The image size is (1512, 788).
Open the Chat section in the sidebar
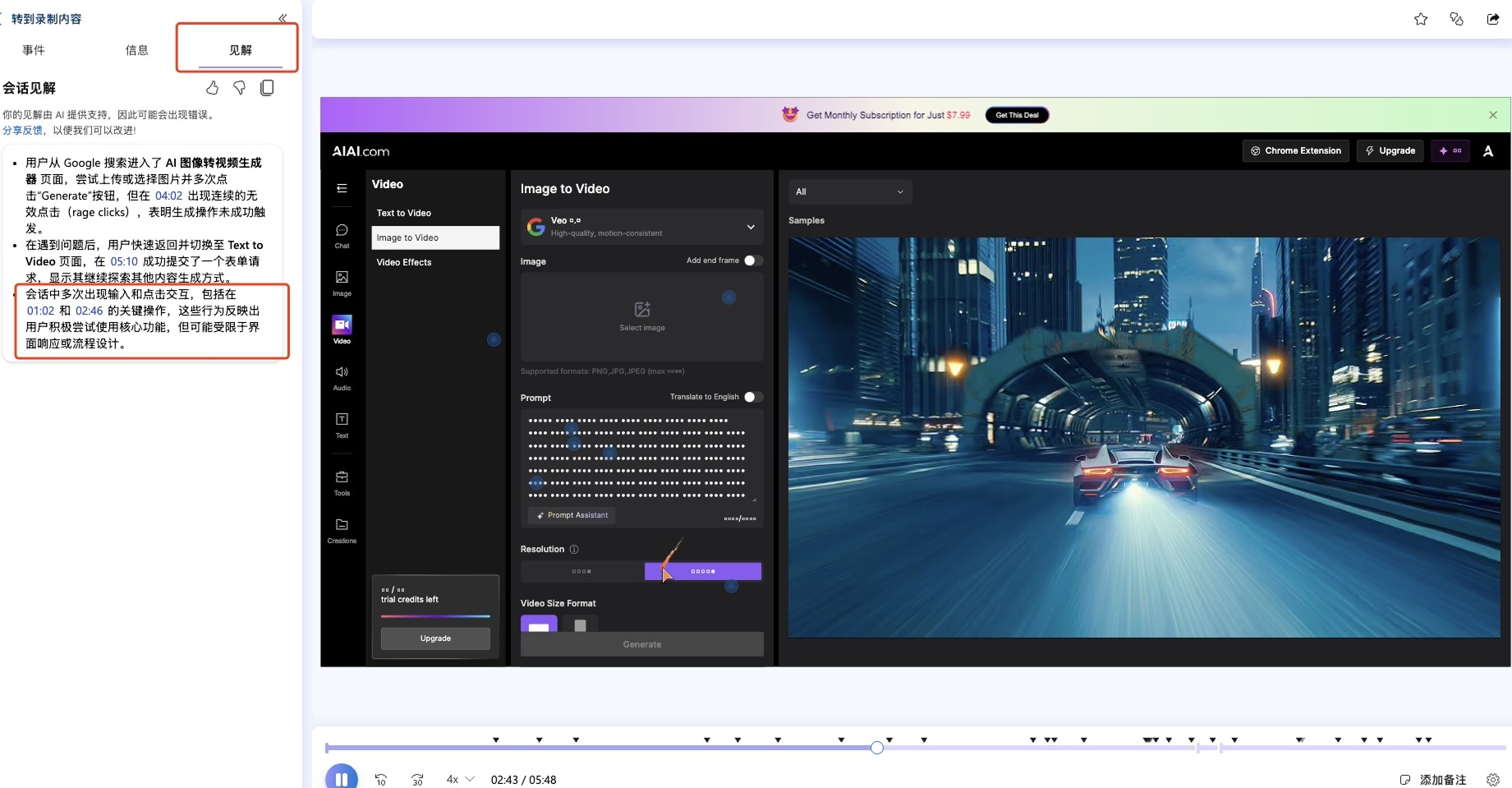342,236
